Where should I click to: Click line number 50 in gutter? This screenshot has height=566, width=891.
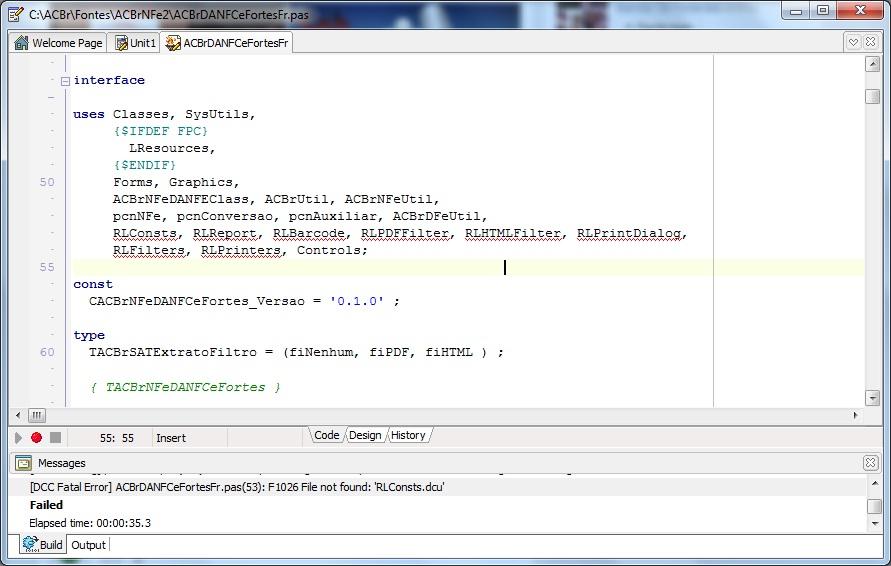click(47, 182)
